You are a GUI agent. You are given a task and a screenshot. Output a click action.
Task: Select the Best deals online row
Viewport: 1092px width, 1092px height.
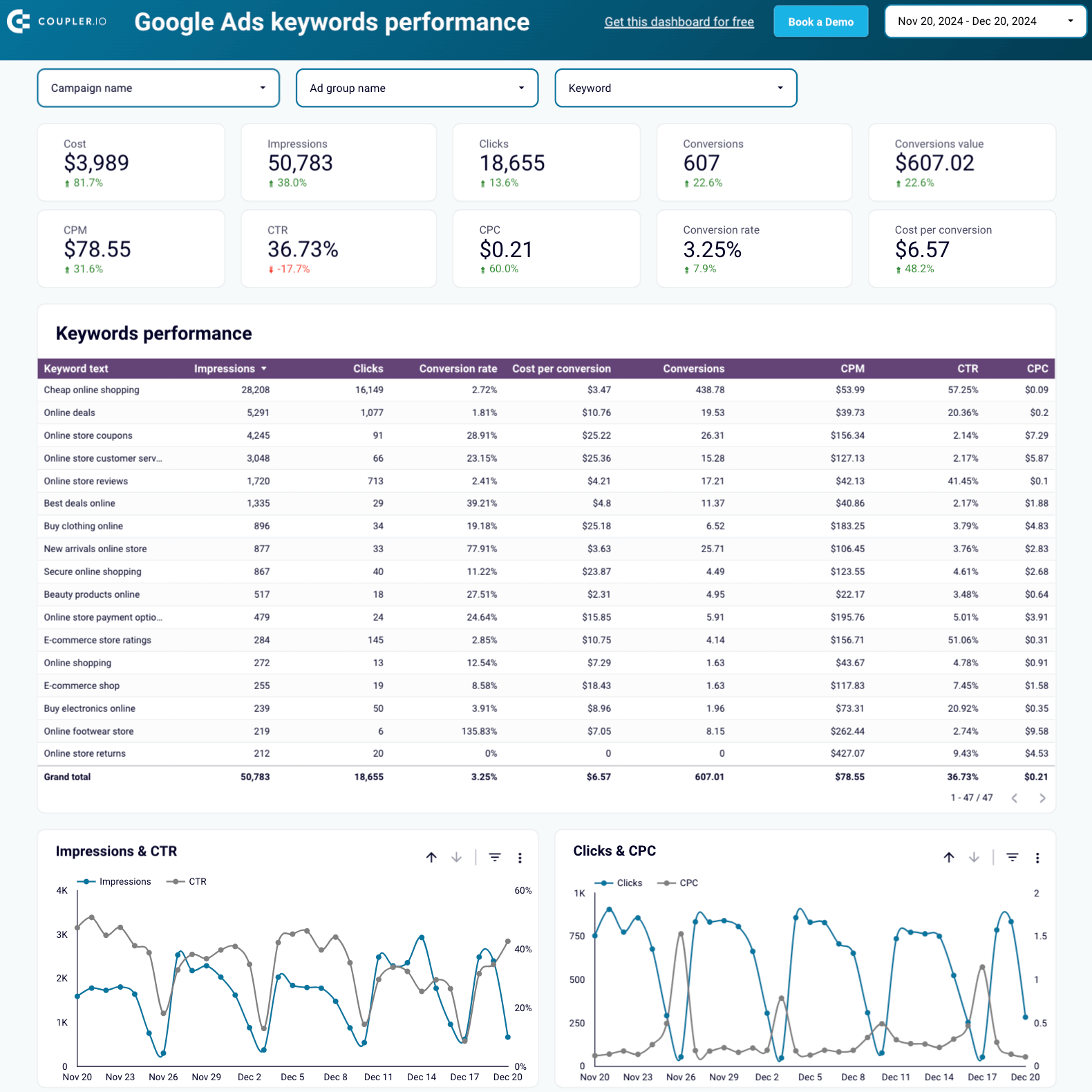(x=546, y=503)
